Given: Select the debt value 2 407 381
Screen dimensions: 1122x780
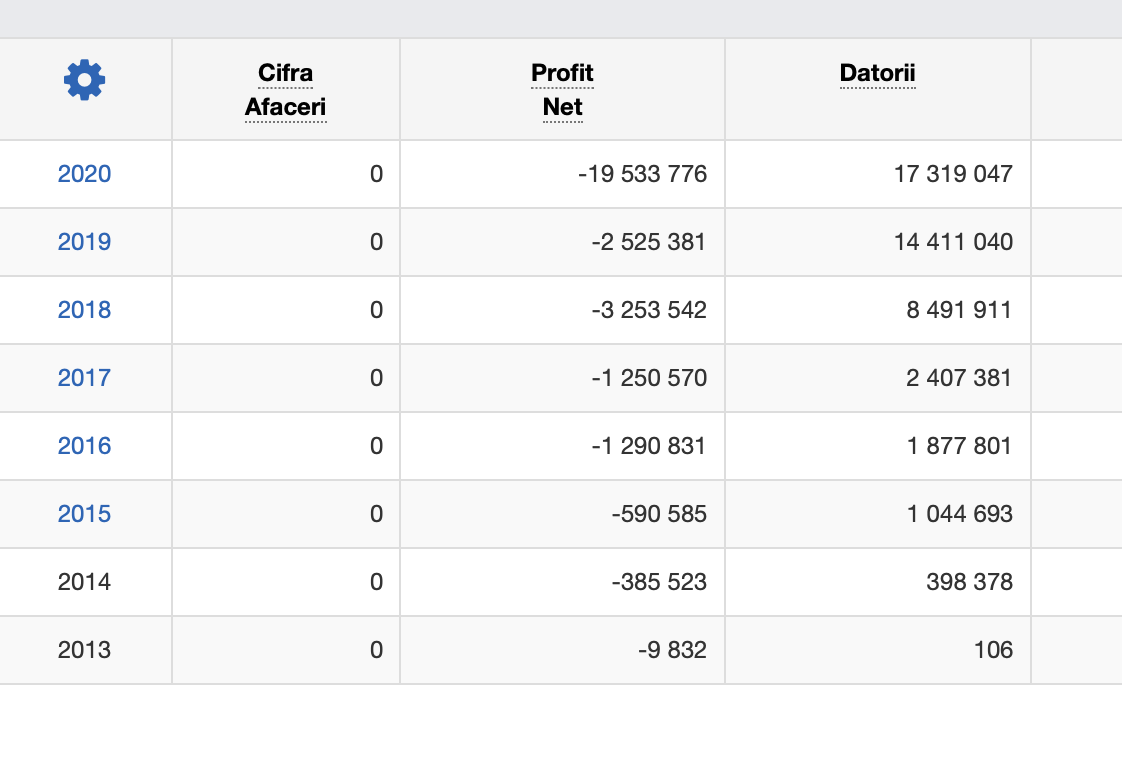Looking at the screenshot, I should (959, 378).
